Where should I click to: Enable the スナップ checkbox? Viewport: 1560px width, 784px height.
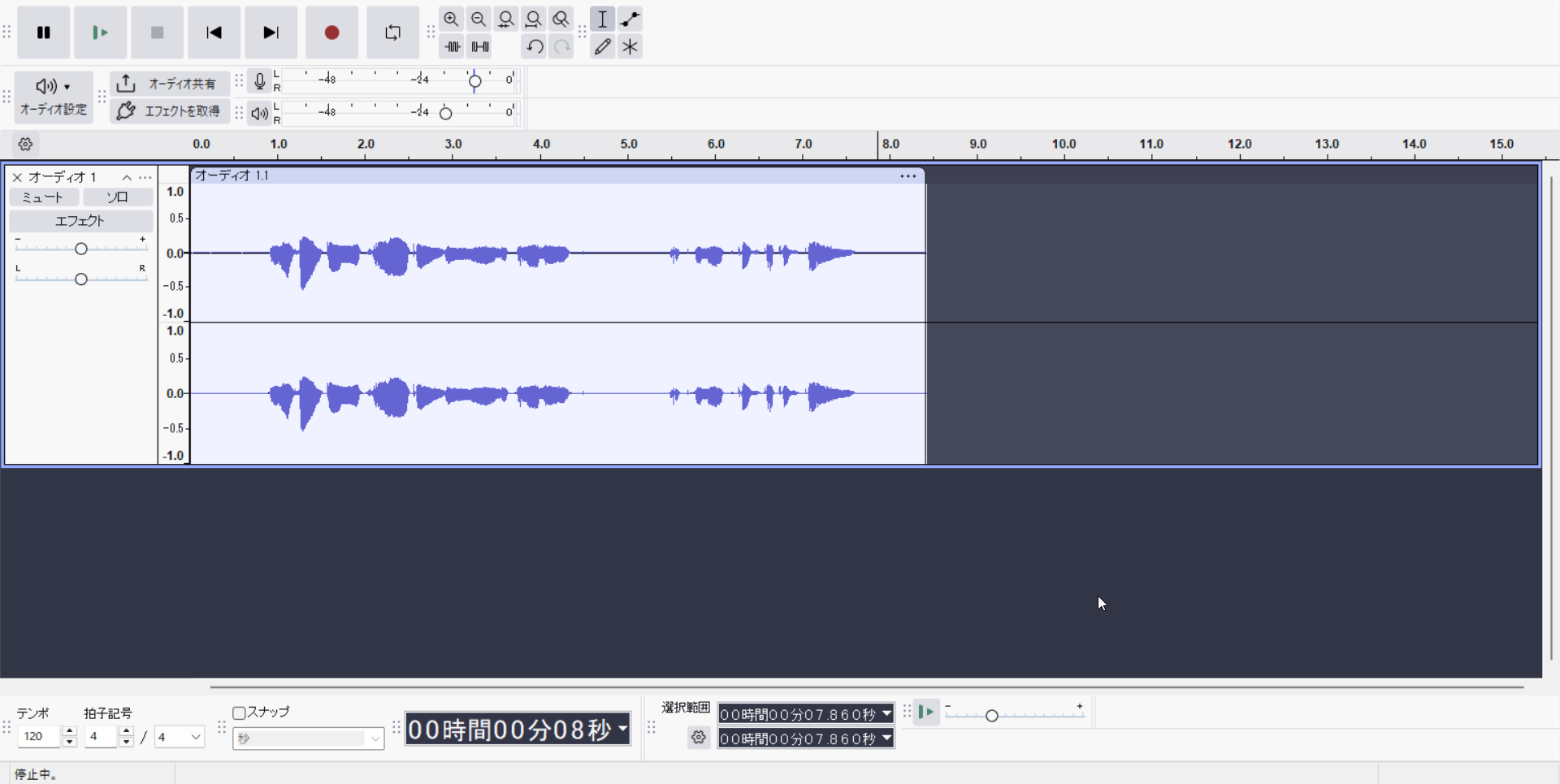tap(239, 713)
